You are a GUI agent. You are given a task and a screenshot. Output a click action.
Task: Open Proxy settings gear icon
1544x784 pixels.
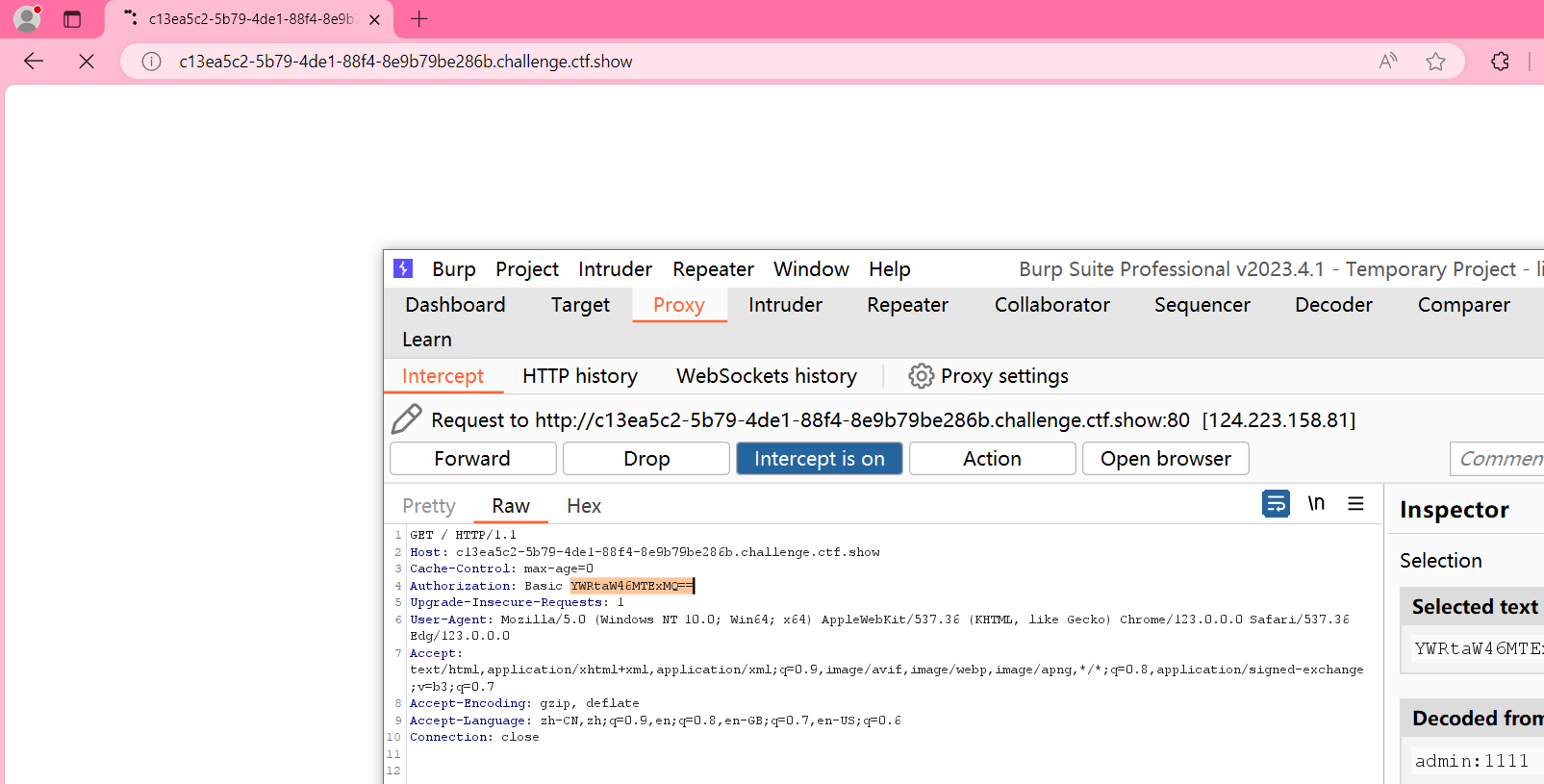tap(921, 376)
